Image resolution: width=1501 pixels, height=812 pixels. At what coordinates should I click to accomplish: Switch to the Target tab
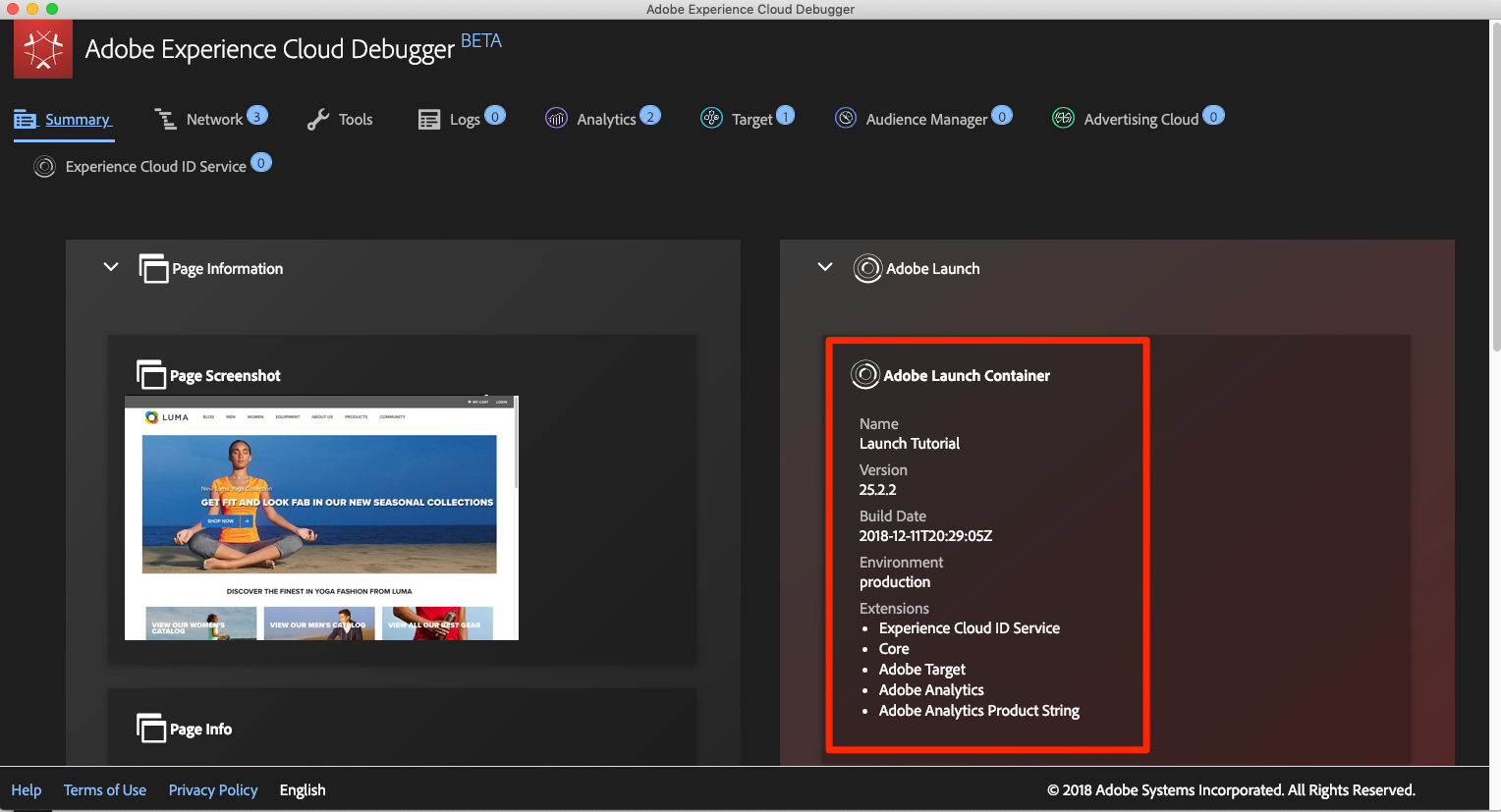point(749,119)
